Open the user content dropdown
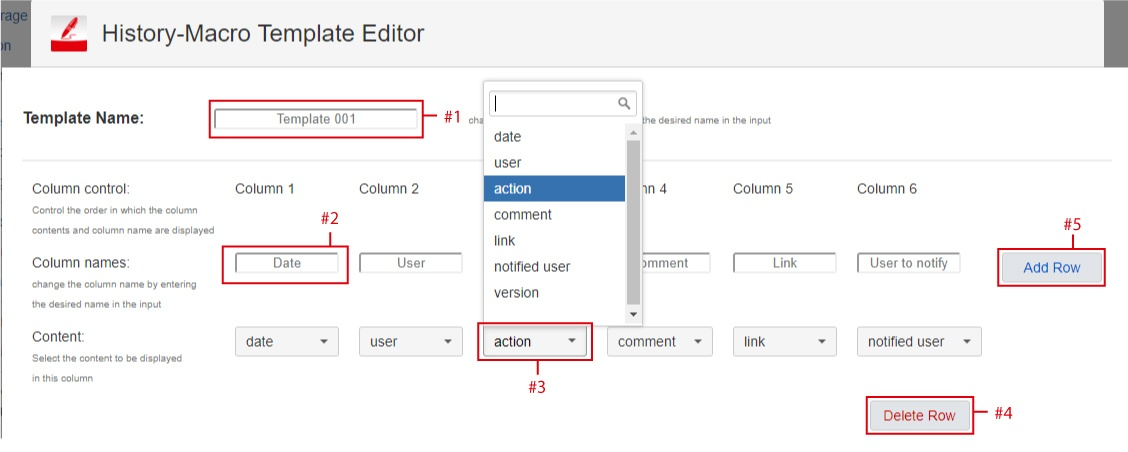Screen dimensions: 1128x452 410,342
